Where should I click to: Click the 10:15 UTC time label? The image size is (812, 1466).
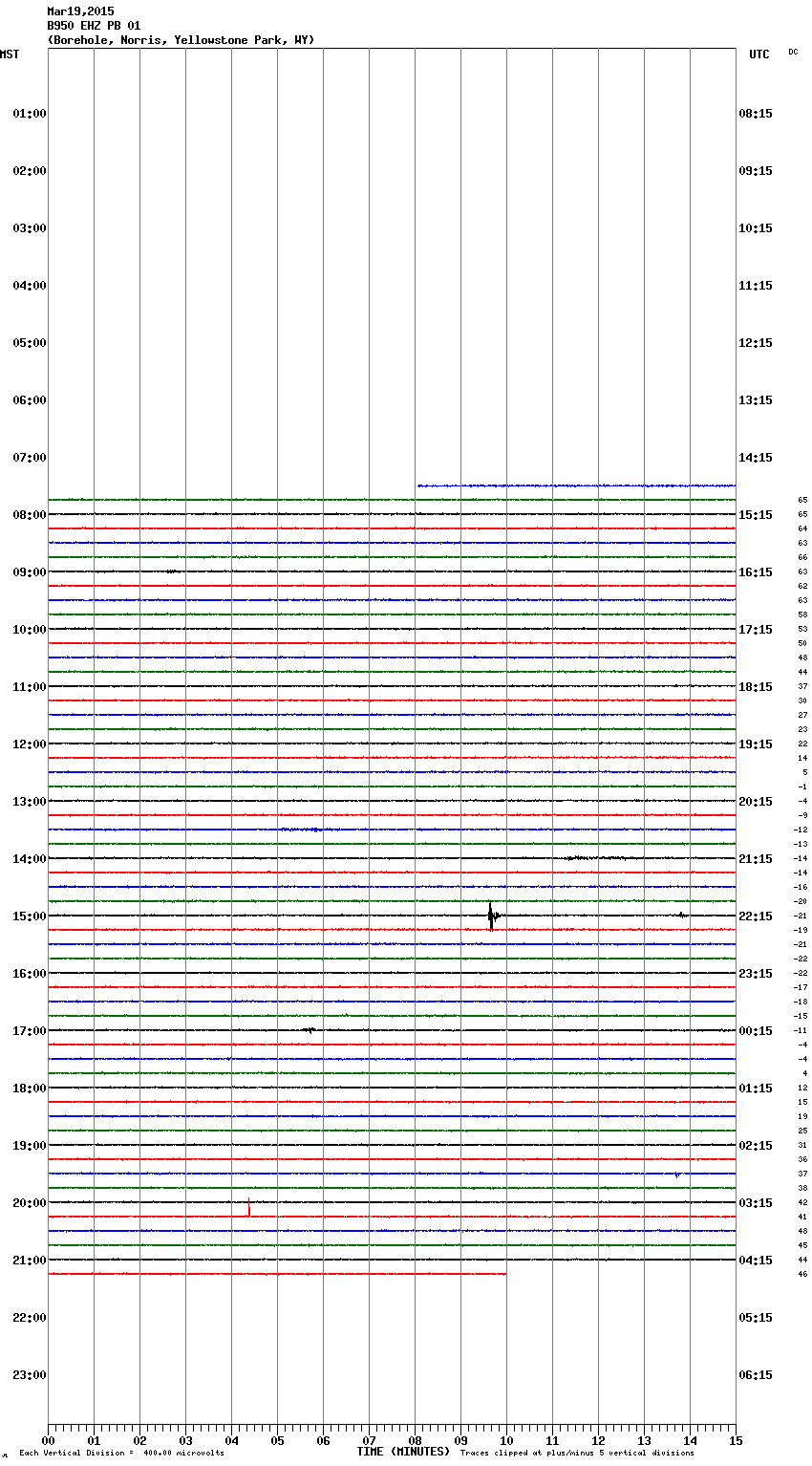tap(756, 228)
